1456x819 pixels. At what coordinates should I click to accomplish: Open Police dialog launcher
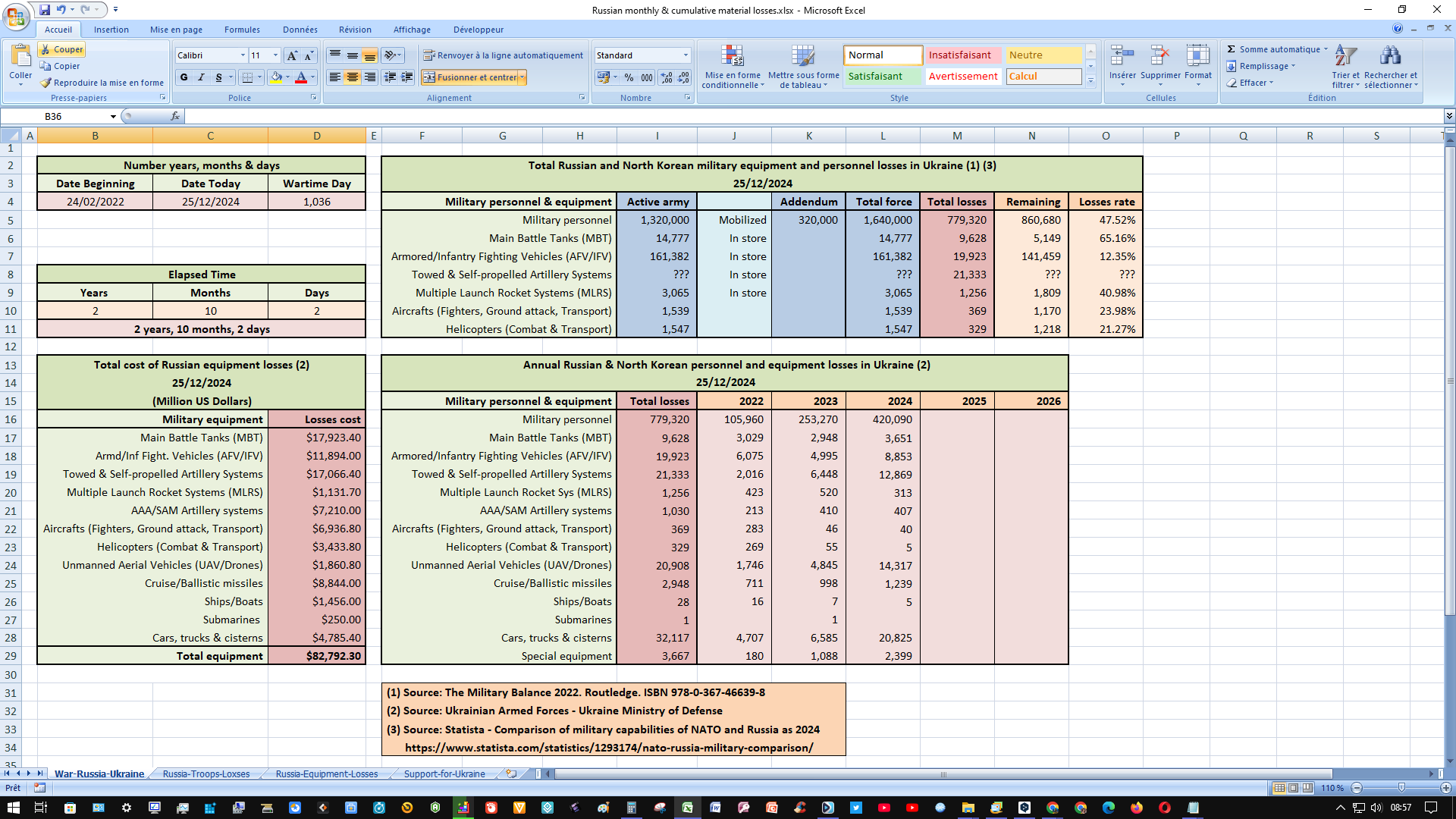pos(314,98)
